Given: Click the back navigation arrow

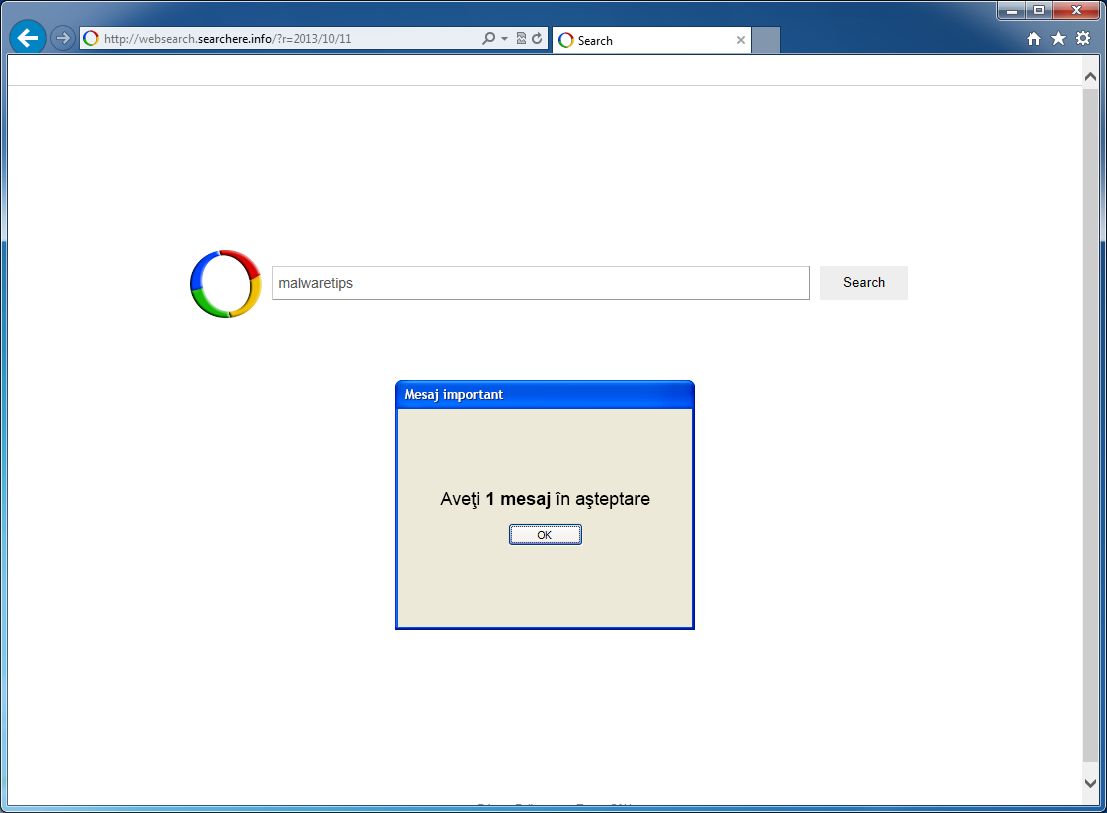Looking at the screenshot, I should pyautogui.click(x=26, y=37).
